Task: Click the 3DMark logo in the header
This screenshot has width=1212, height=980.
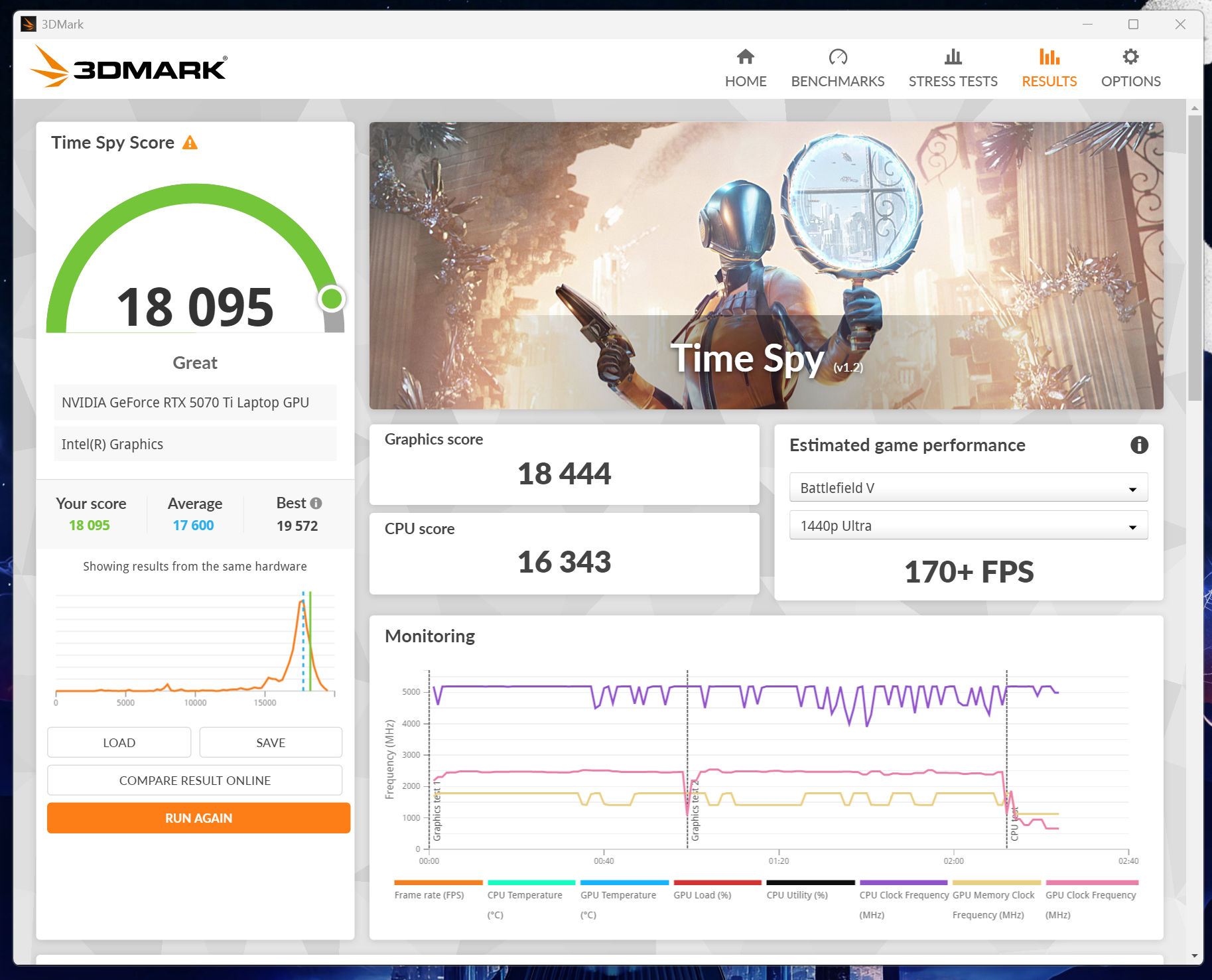Action: [129, 66]
